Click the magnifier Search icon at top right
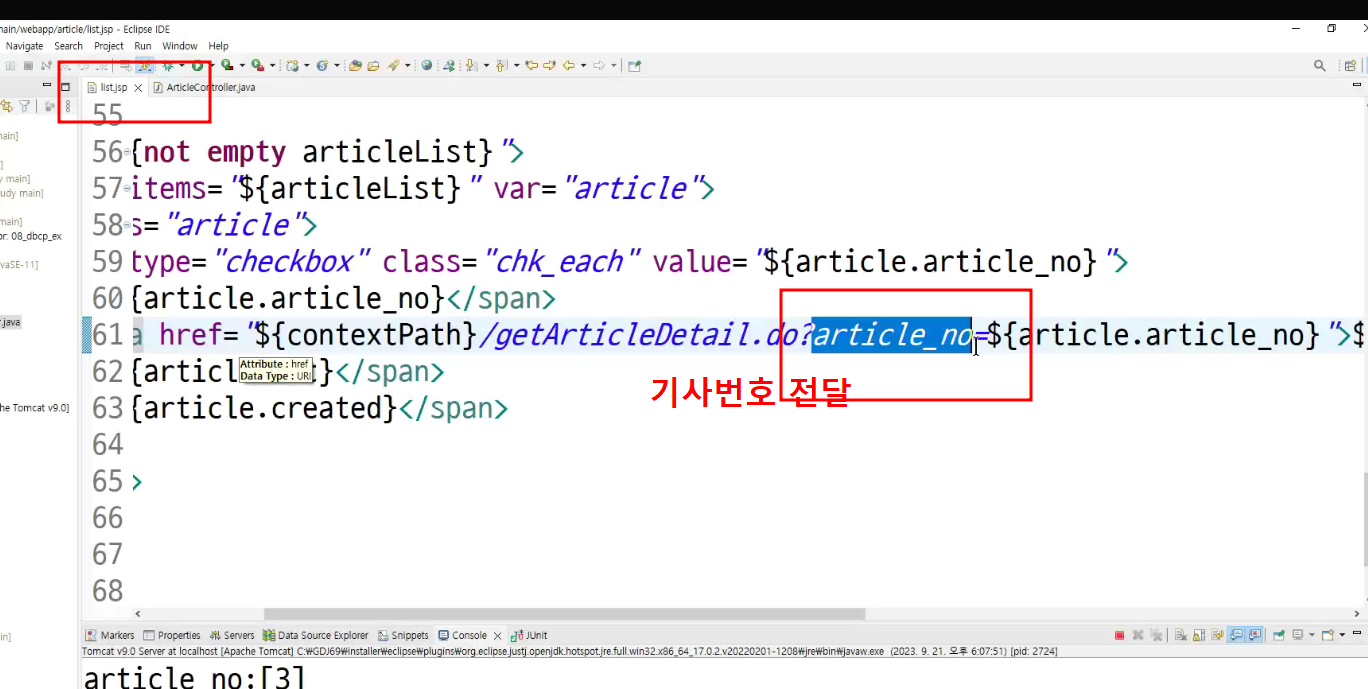Screen dimensions: 1368x689 (x=1320, y=66)
